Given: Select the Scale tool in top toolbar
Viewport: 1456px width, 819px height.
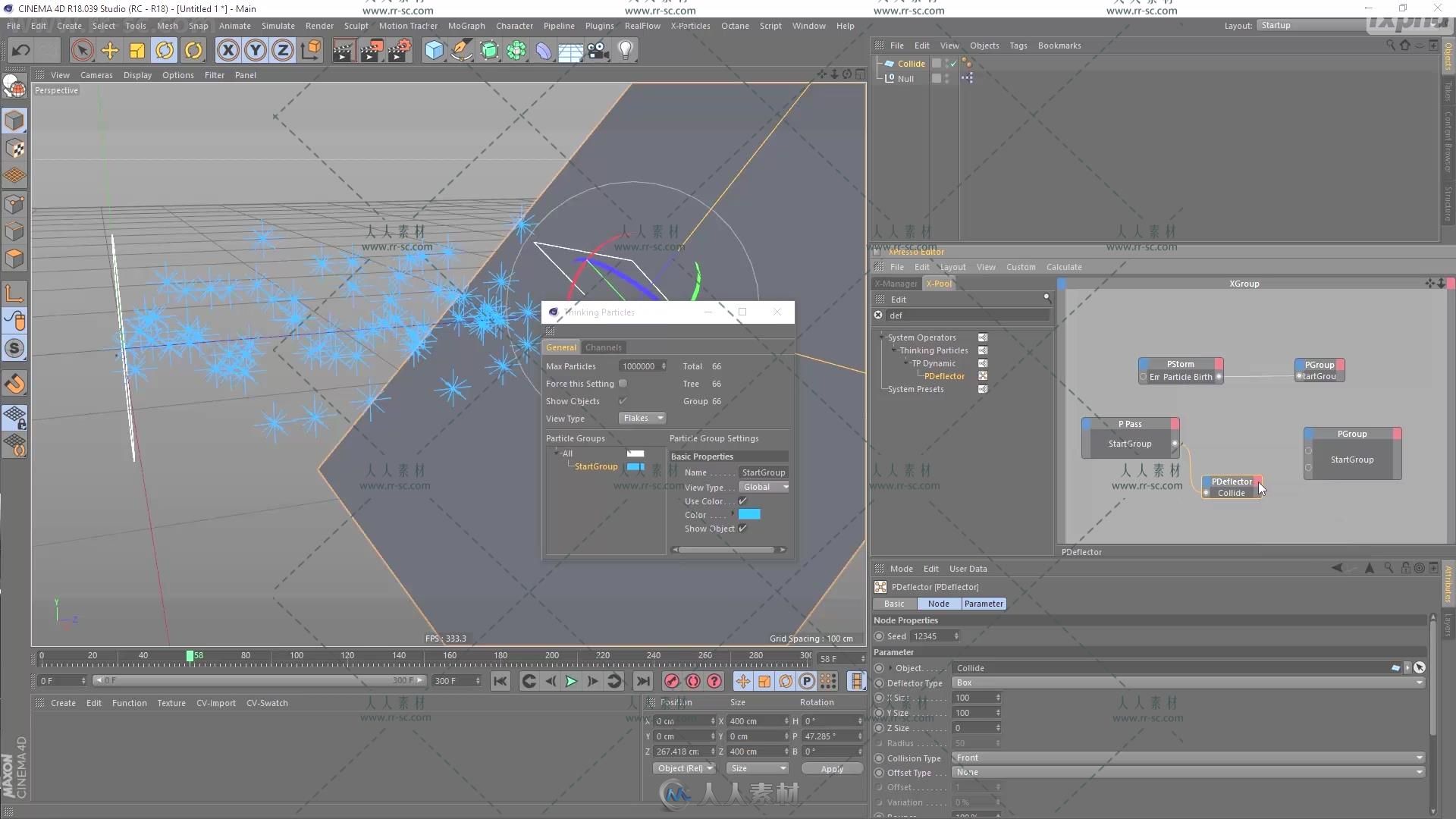Looking at the screenshot, I should (x=137, y=51).
